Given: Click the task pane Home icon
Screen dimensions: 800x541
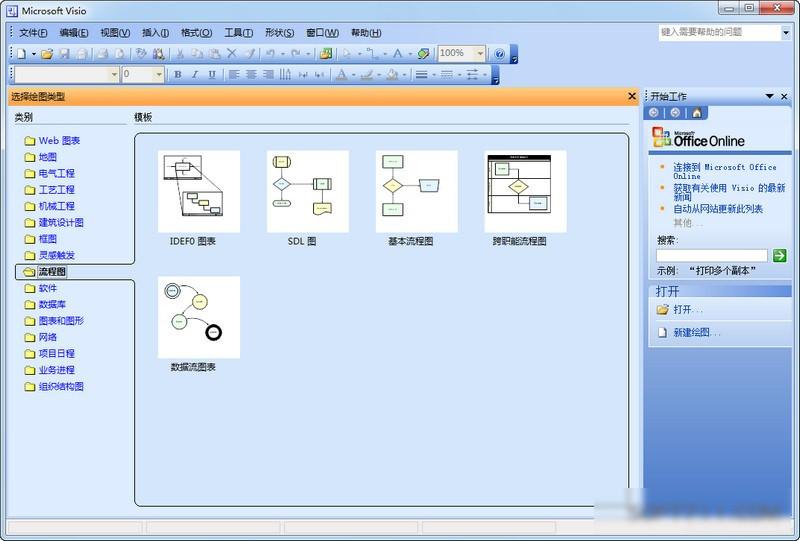Looking at the screenshot, I should coord(696,113).
